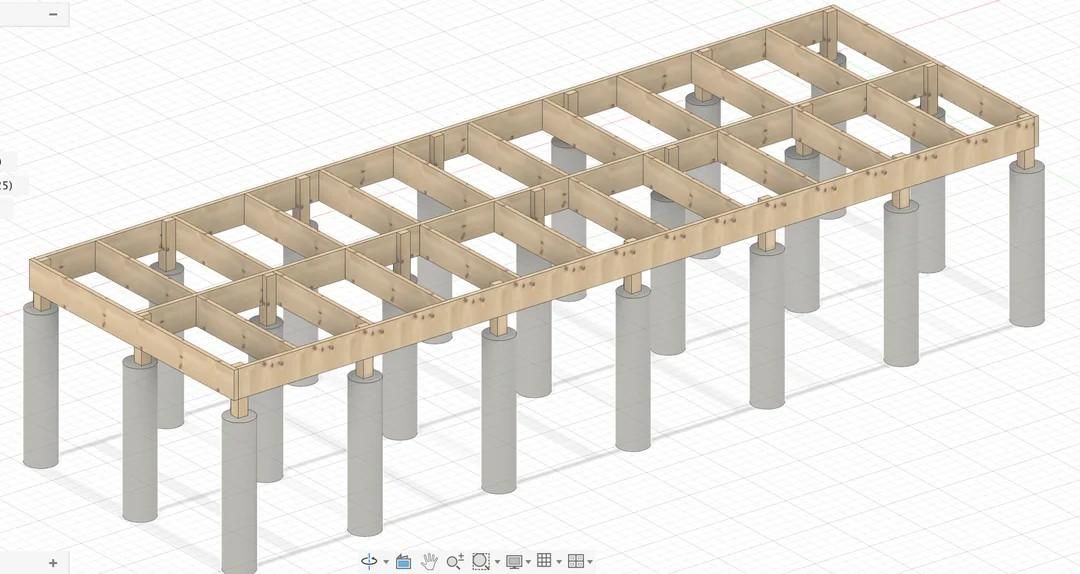Screen dimensions: 1080x574
Task: Expand the Viewports dropdown arrow
Action: click(590, 562)
